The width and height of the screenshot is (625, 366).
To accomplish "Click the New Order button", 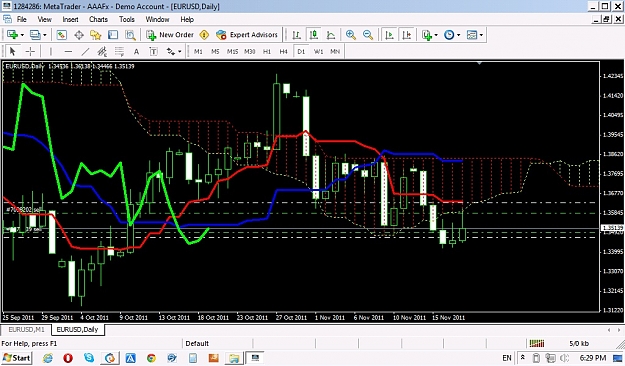I will click(x=170, y=35).
